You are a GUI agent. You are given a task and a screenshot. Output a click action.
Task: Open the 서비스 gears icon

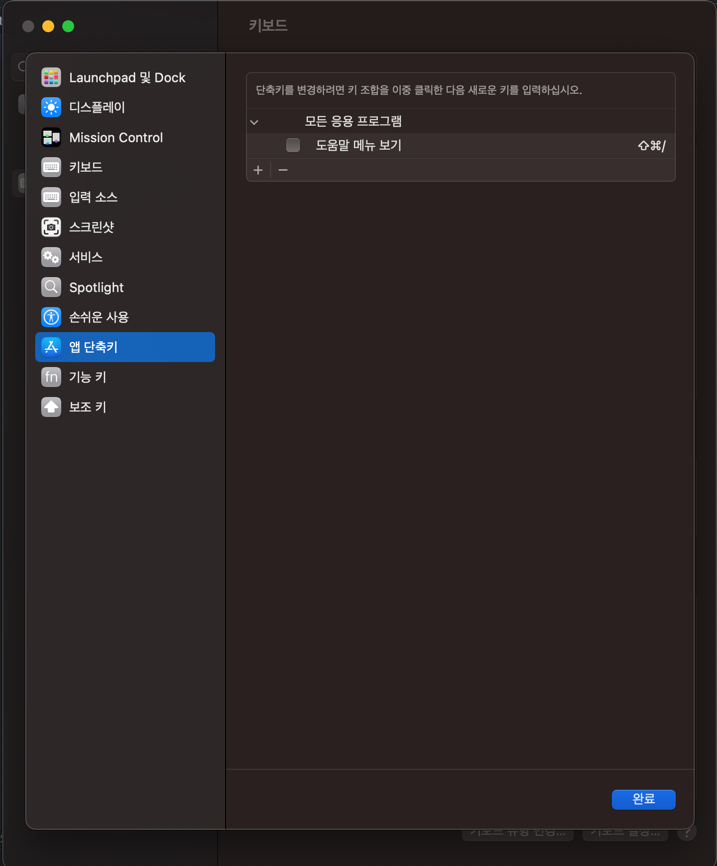coord(51,257)
